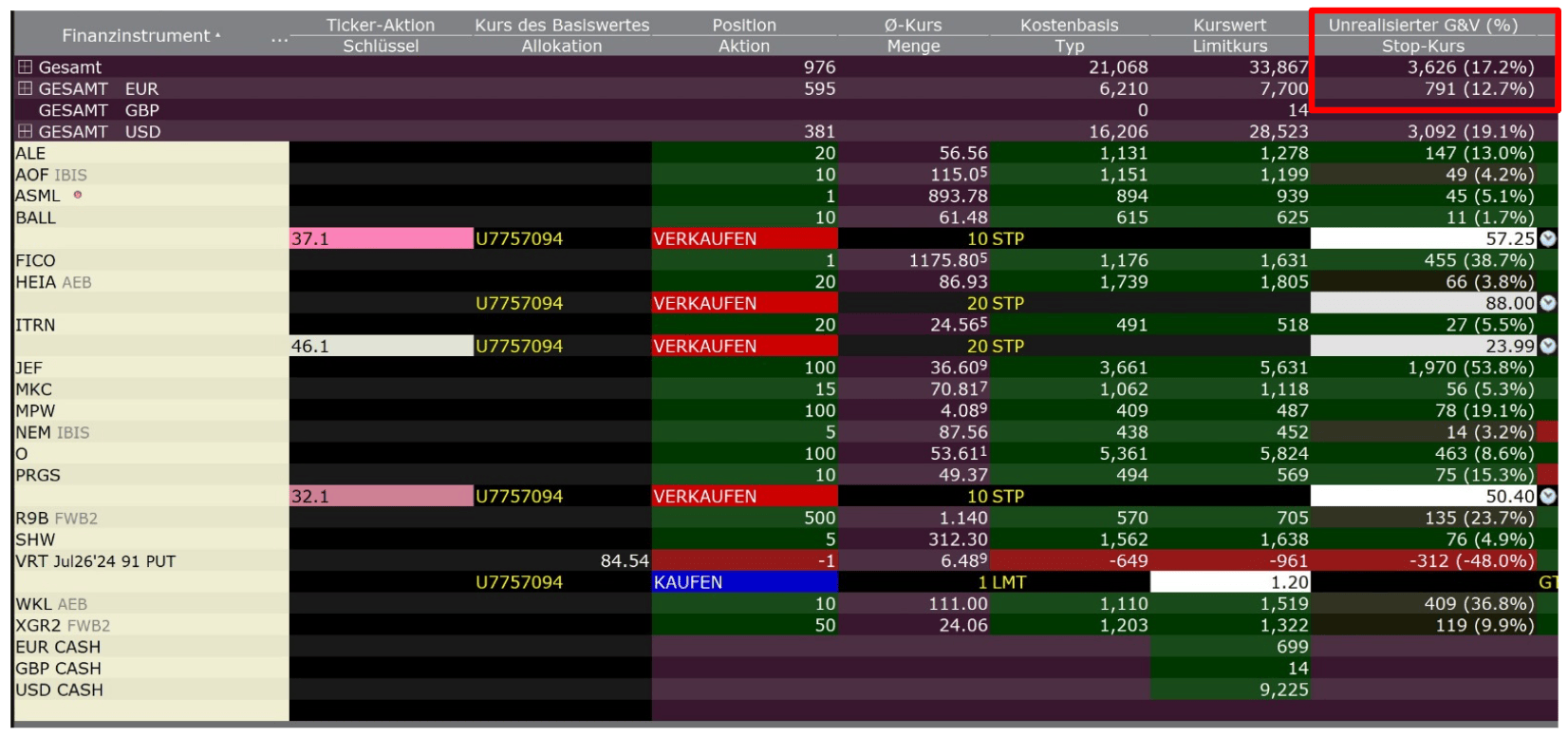Open dropdown arrow next to 88.00 stop price
This screenshot has width=1568, height=737.
[x=1548, y=304]
